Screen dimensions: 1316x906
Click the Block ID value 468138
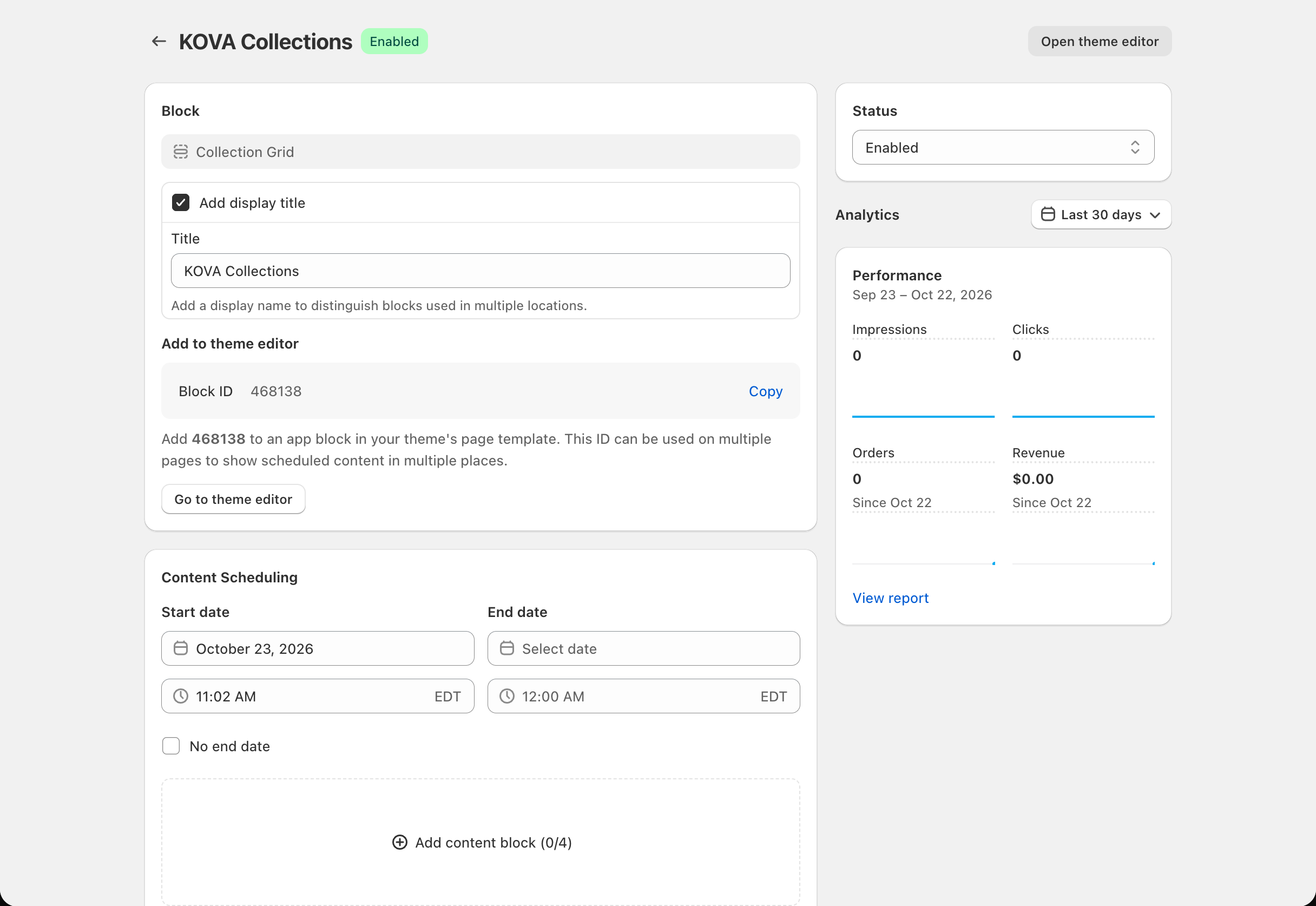point(276,391)
